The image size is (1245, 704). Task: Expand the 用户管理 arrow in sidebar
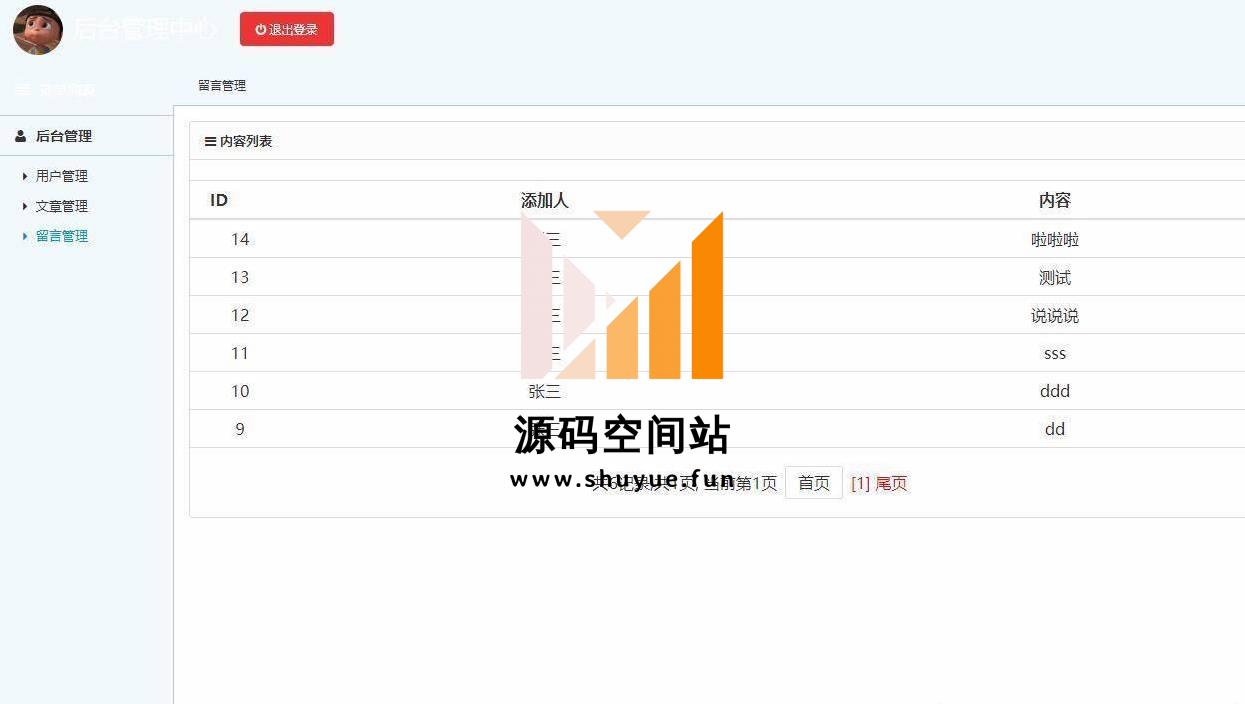[x=25, y=176]
